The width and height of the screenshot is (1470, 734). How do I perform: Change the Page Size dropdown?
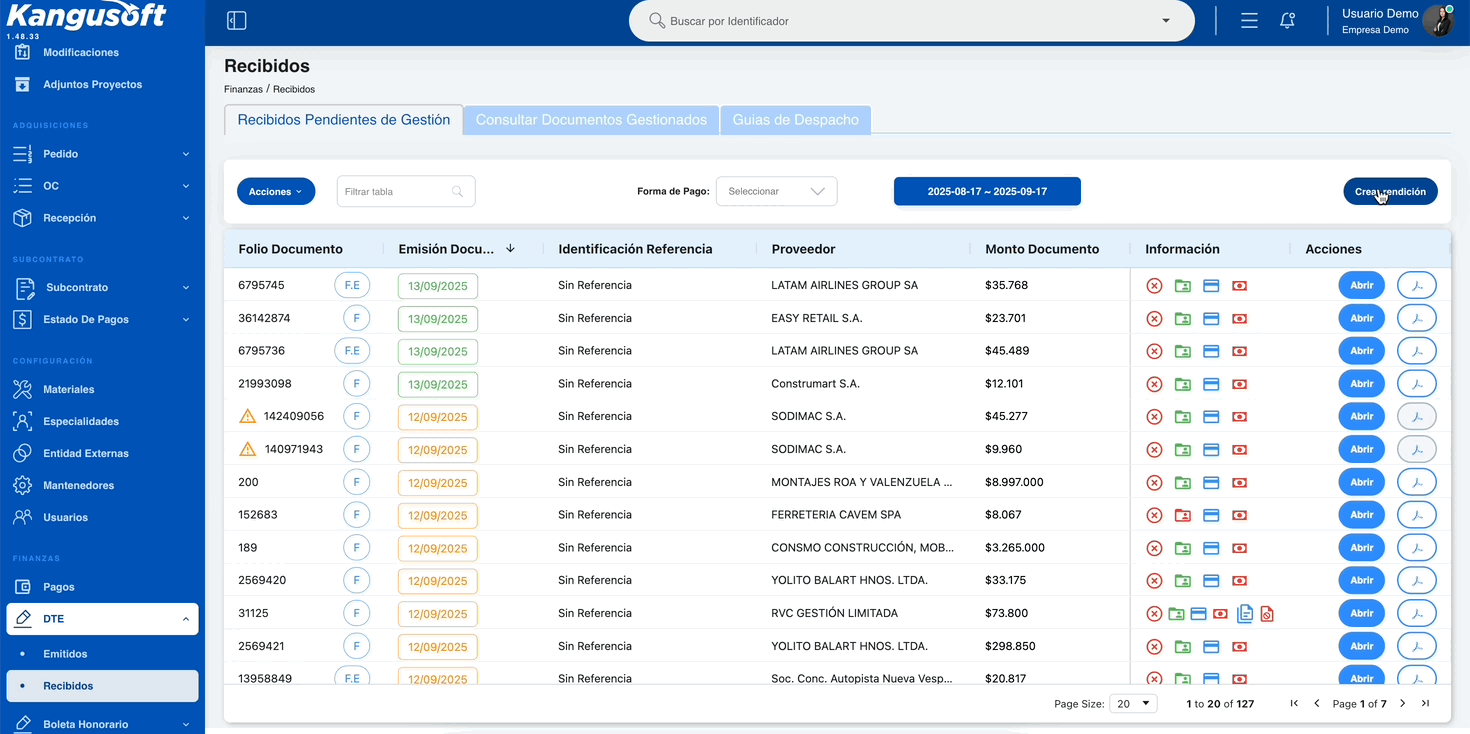1133,704
